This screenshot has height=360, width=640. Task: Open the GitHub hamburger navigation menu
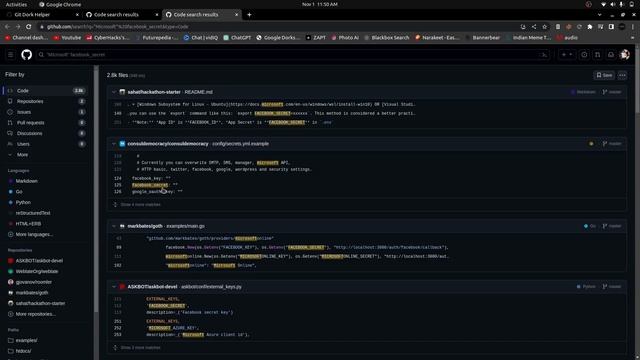(x=11, y=55)
